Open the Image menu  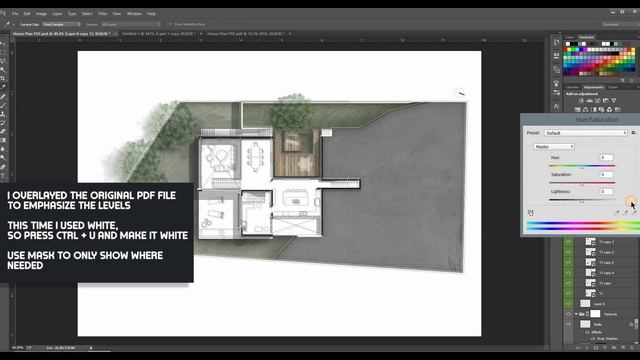41,13
